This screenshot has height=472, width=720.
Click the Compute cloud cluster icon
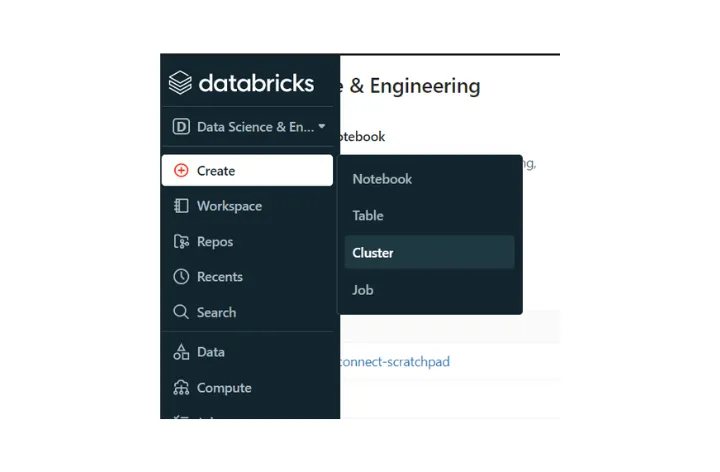[181, 388]
